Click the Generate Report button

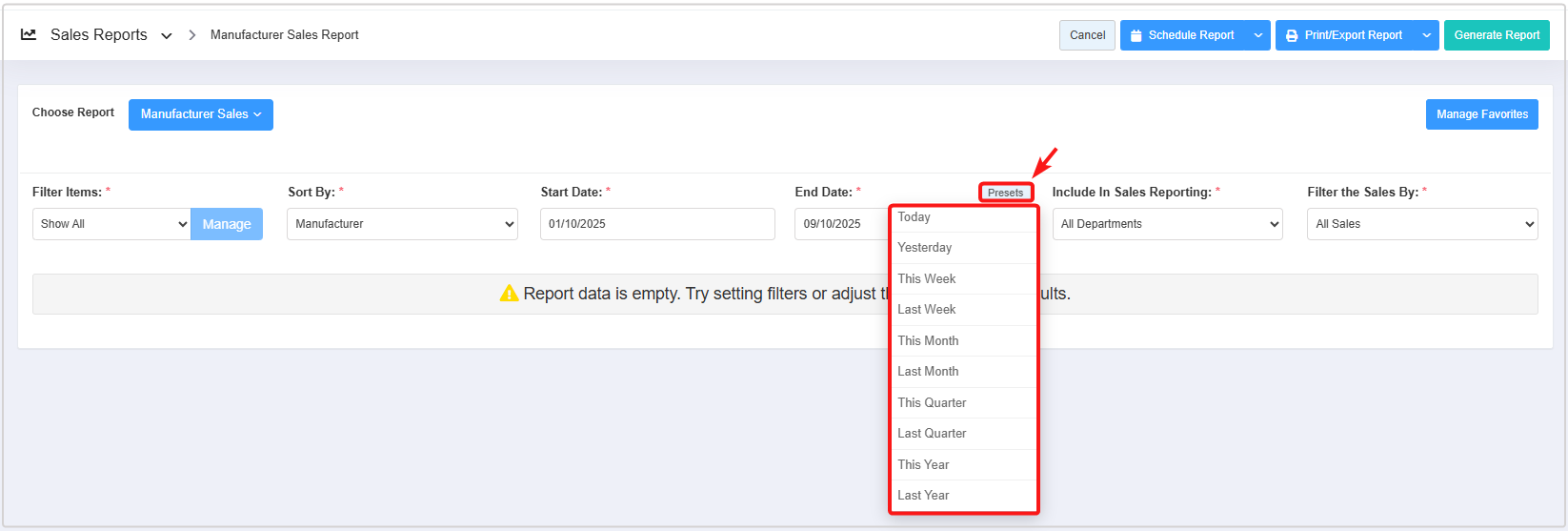[1497, 35]
